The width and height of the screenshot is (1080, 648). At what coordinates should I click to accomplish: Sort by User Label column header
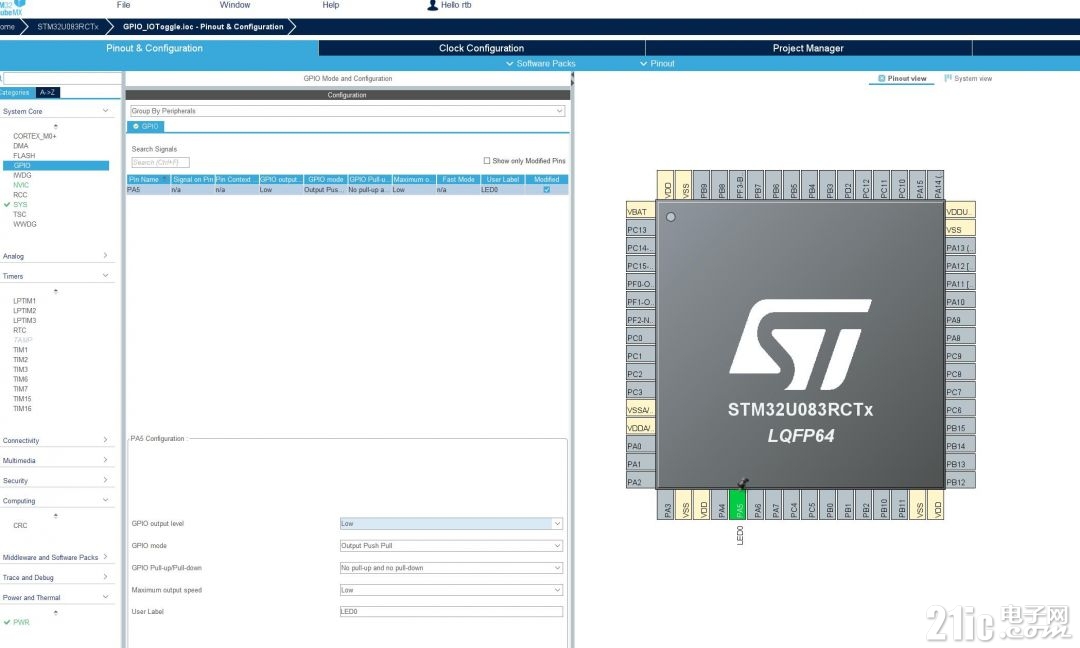click(502, 180)
